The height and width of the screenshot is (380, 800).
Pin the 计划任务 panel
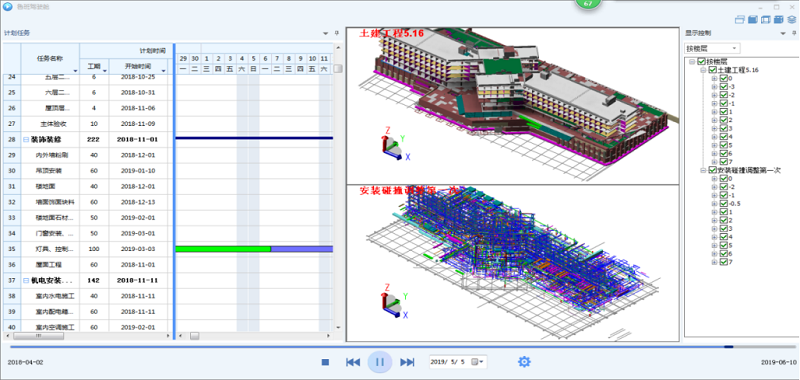click(336, 33)
